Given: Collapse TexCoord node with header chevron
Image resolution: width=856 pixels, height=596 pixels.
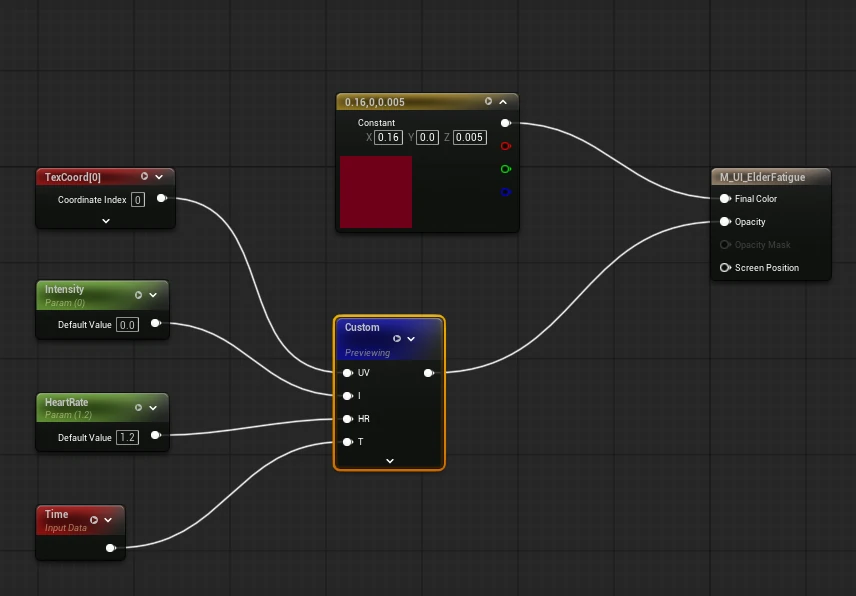Looking at the screenshot, I should [159, 177].
